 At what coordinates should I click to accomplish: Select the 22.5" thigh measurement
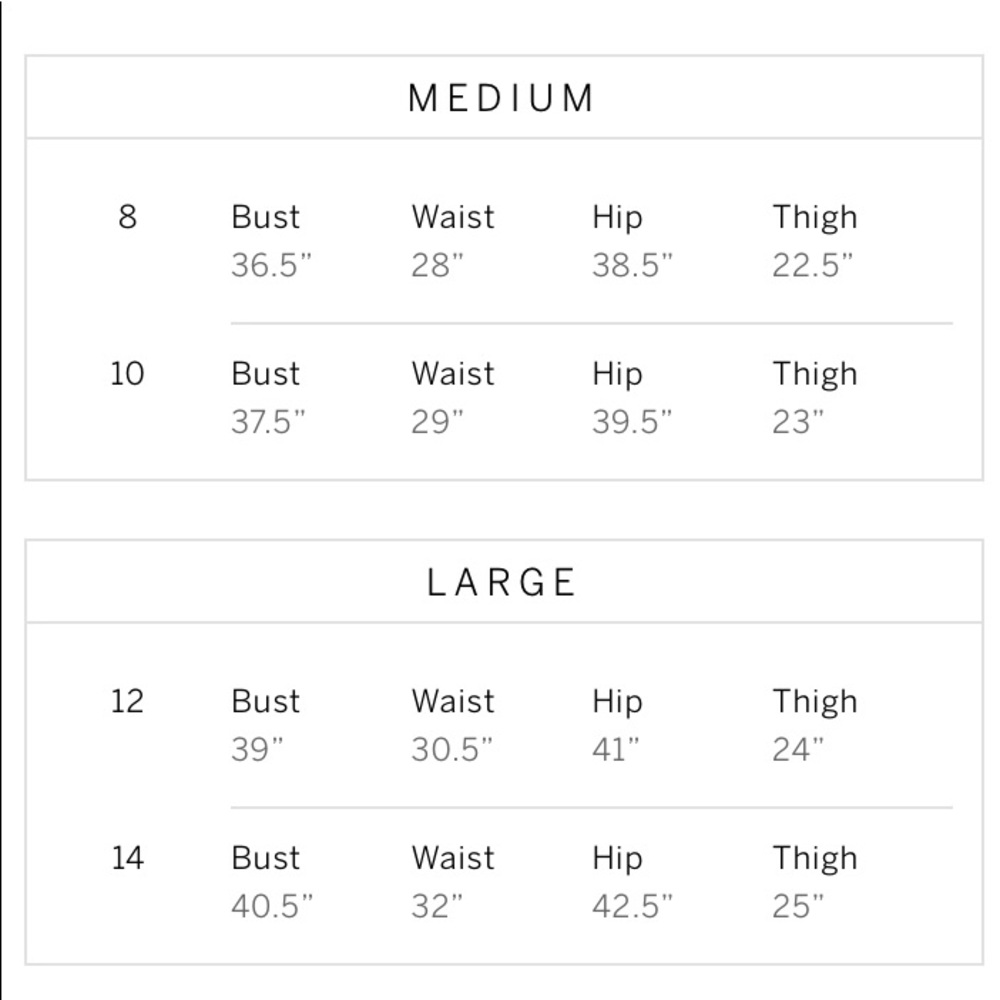coord(812,265)
